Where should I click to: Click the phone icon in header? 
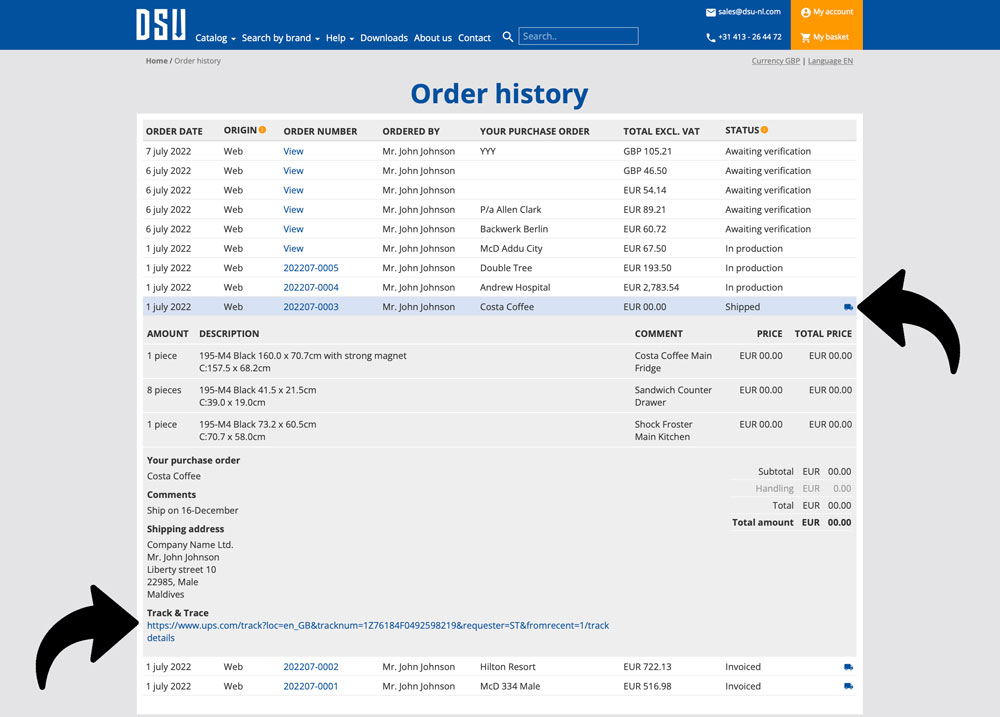(x=710, y=38)
